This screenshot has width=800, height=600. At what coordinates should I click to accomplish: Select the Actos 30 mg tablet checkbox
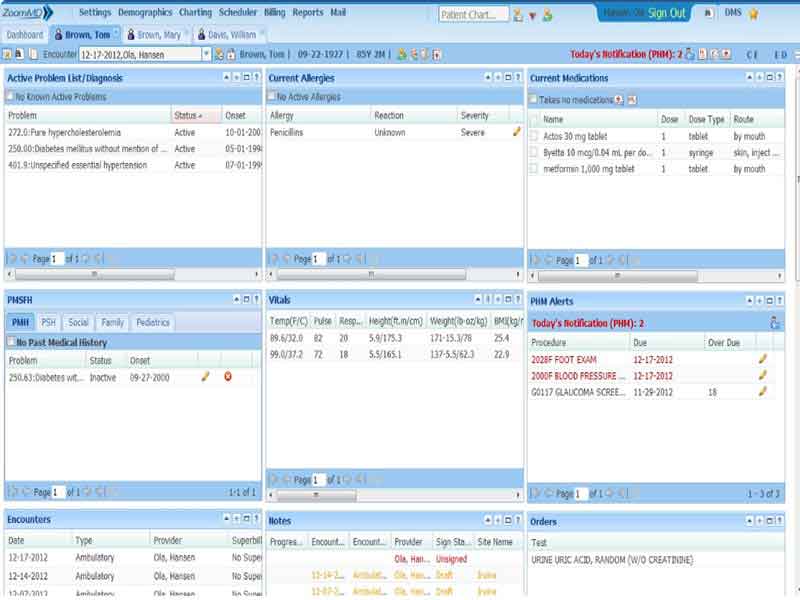coord(534,136)
